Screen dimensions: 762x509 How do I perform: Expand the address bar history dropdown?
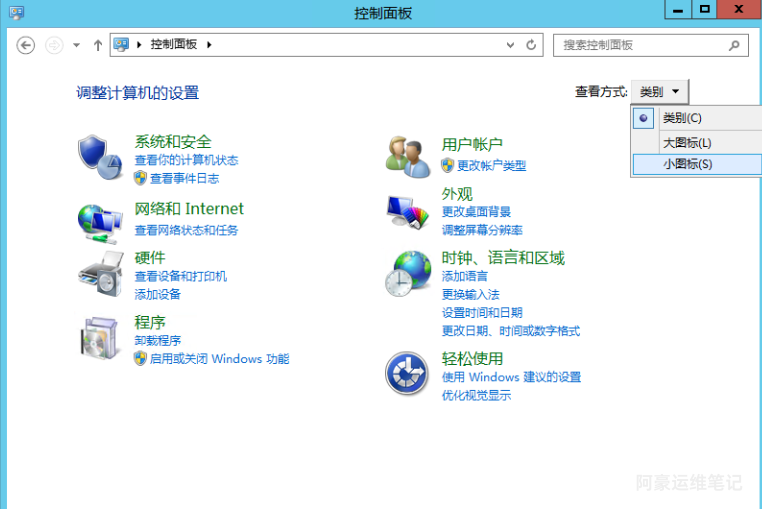pos(510,45)
